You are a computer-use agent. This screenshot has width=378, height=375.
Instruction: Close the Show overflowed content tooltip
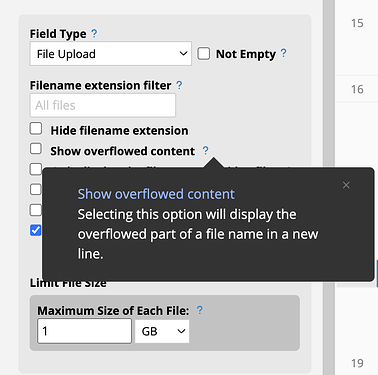[346, 185]
